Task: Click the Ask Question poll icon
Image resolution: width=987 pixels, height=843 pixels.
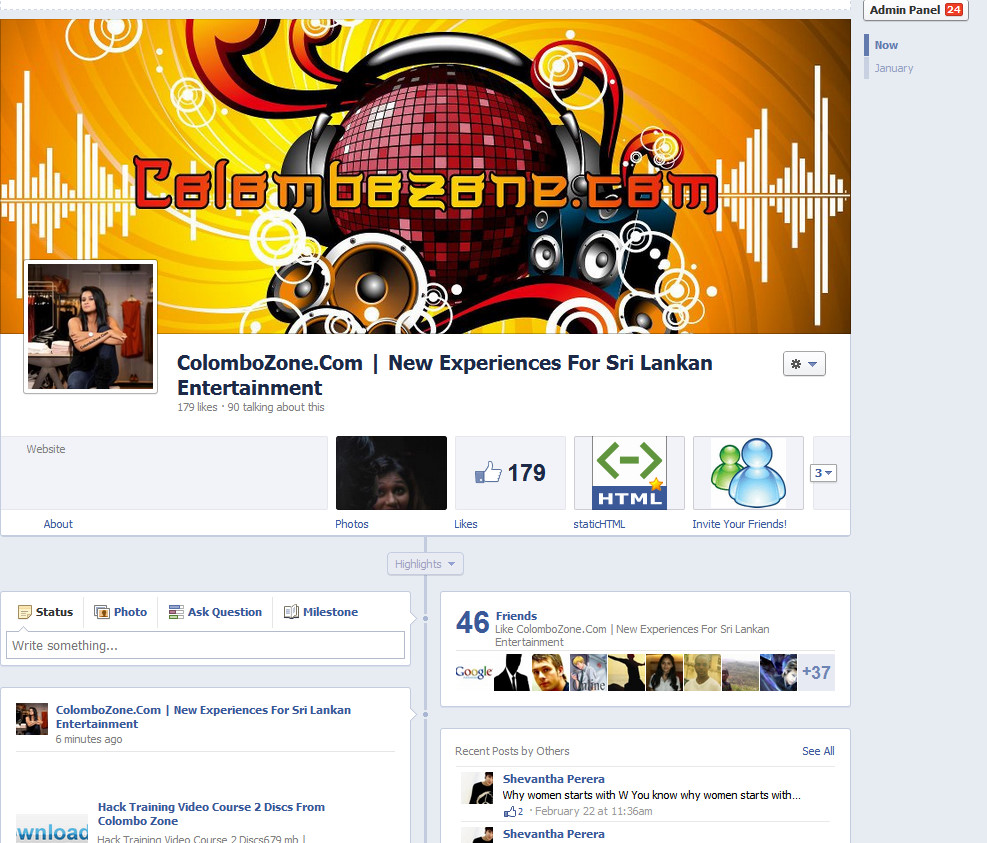Action: coord(176,612)
